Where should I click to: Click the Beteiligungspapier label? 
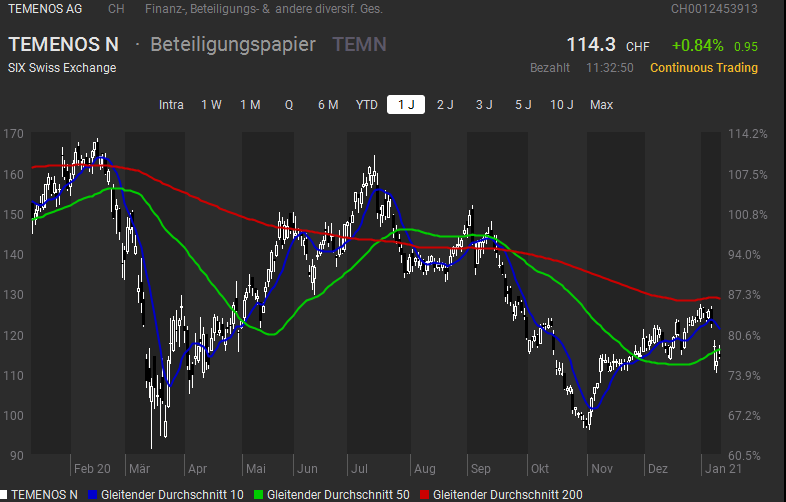click(233, 45)
